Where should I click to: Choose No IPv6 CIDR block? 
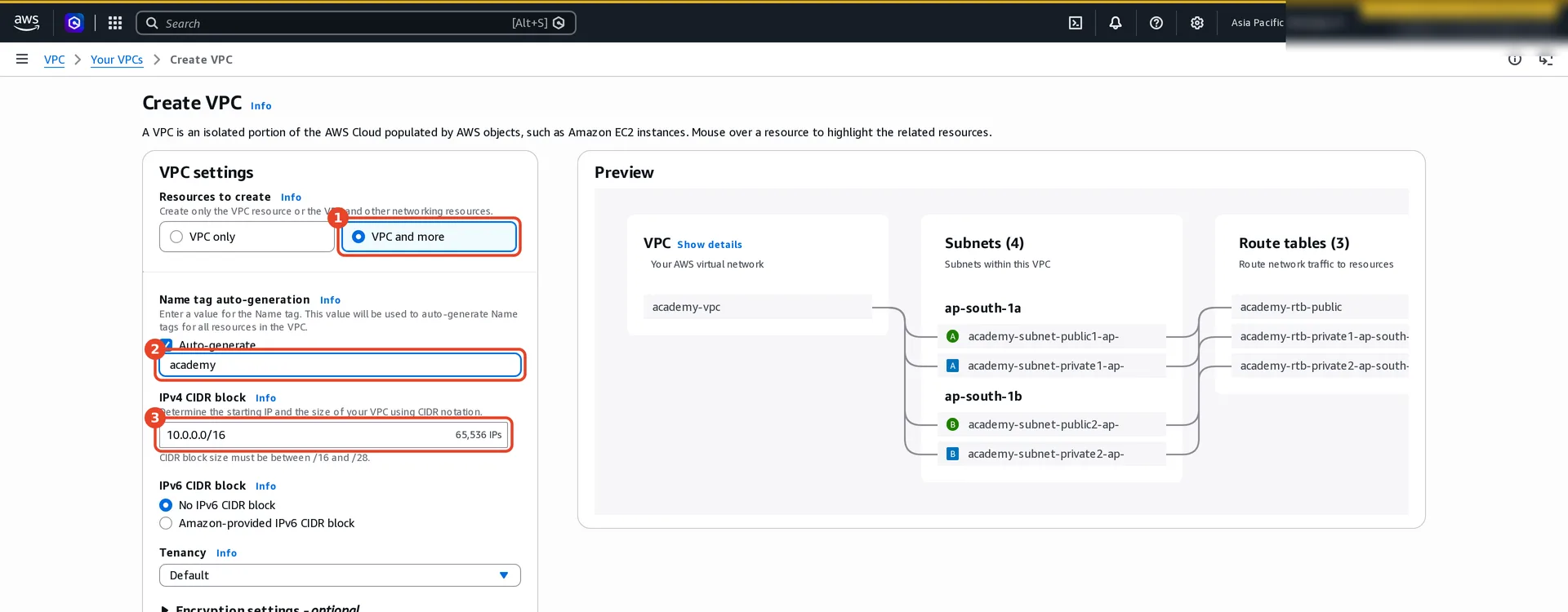coord(166,505)
